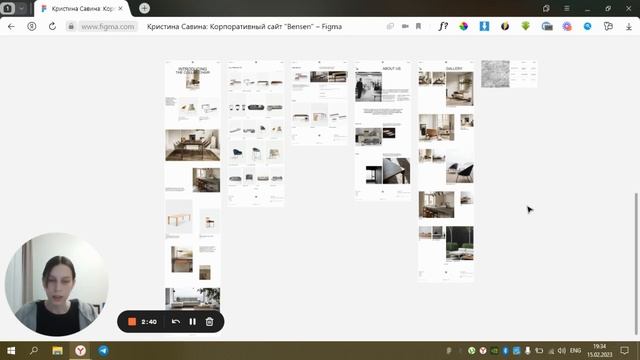Select the gray texture image frame
Screen dimensions: 640x360
click(x=496, y=74)
